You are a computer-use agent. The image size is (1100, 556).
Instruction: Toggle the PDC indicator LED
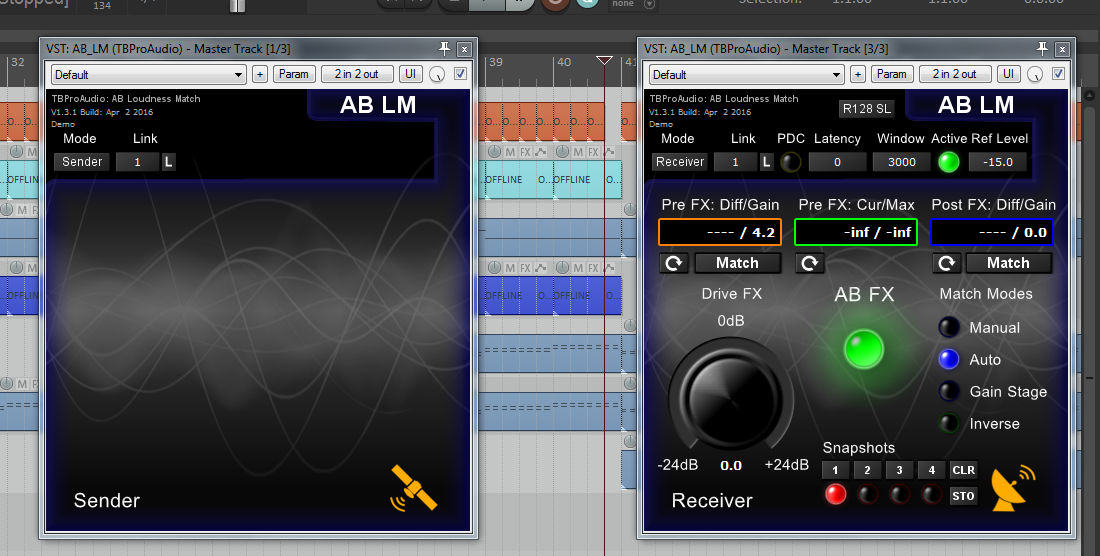point(790,162)
